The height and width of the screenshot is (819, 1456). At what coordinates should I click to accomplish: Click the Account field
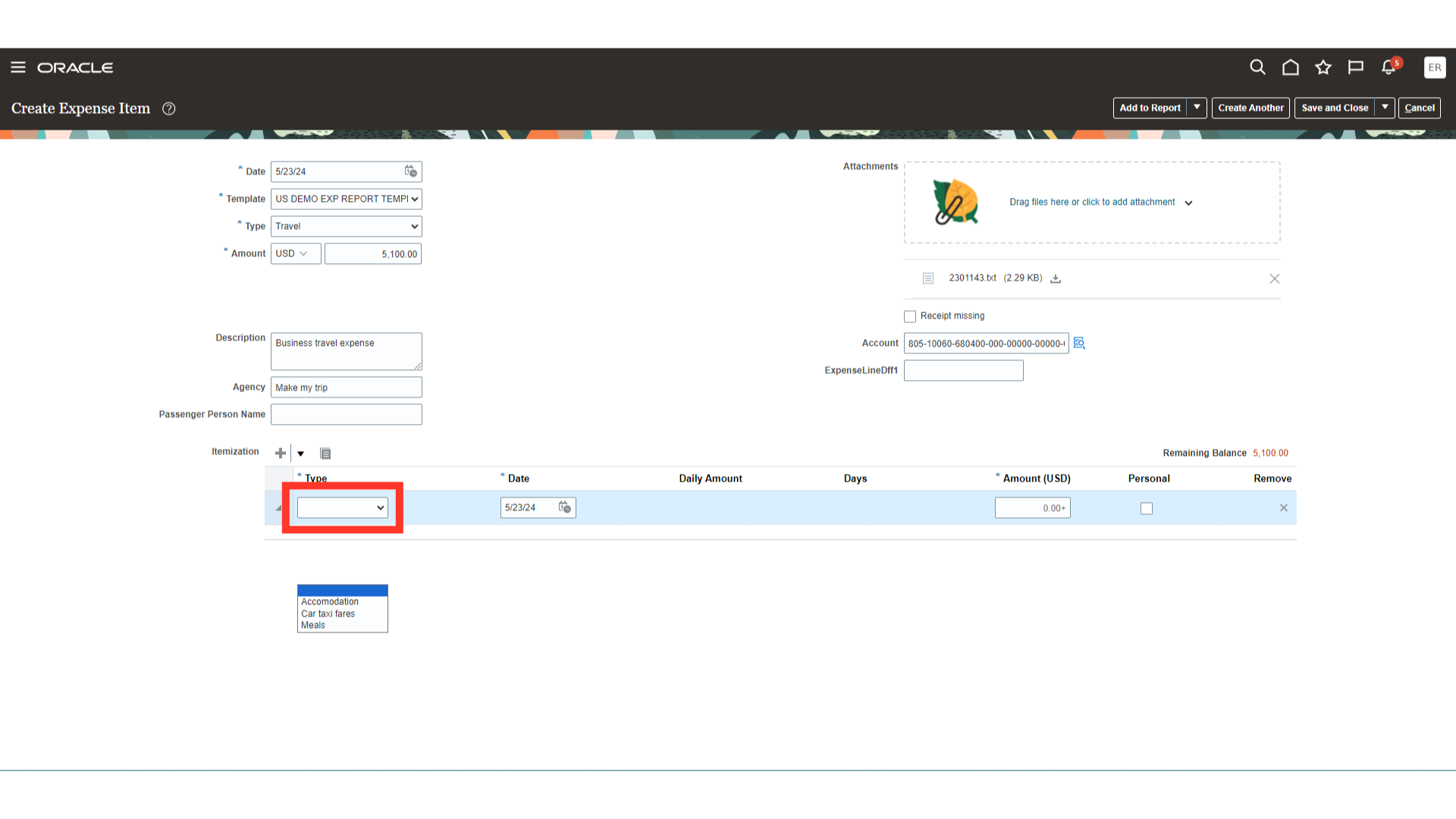(987, 344)
